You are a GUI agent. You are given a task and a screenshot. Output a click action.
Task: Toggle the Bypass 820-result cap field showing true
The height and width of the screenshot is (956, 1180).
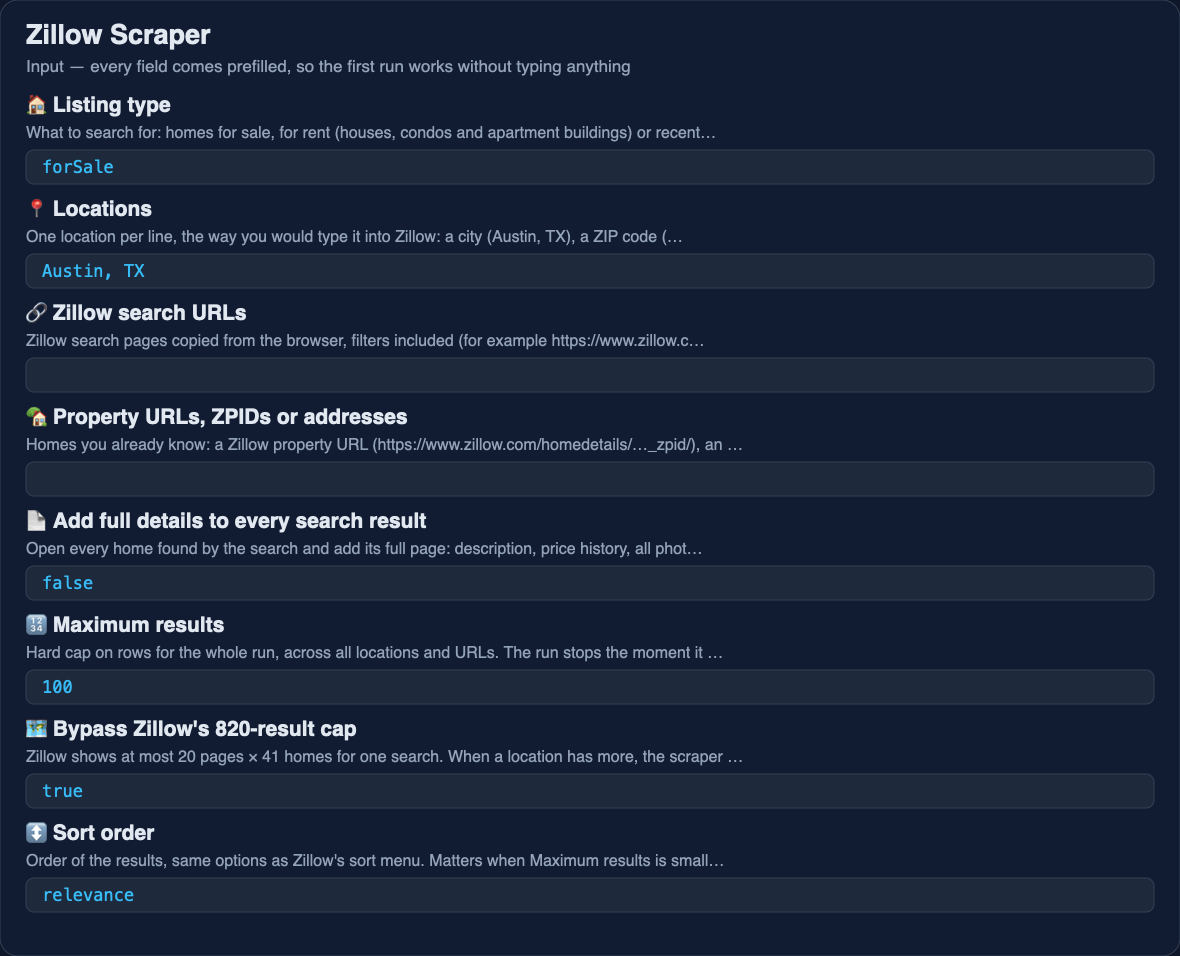[590, 790]
